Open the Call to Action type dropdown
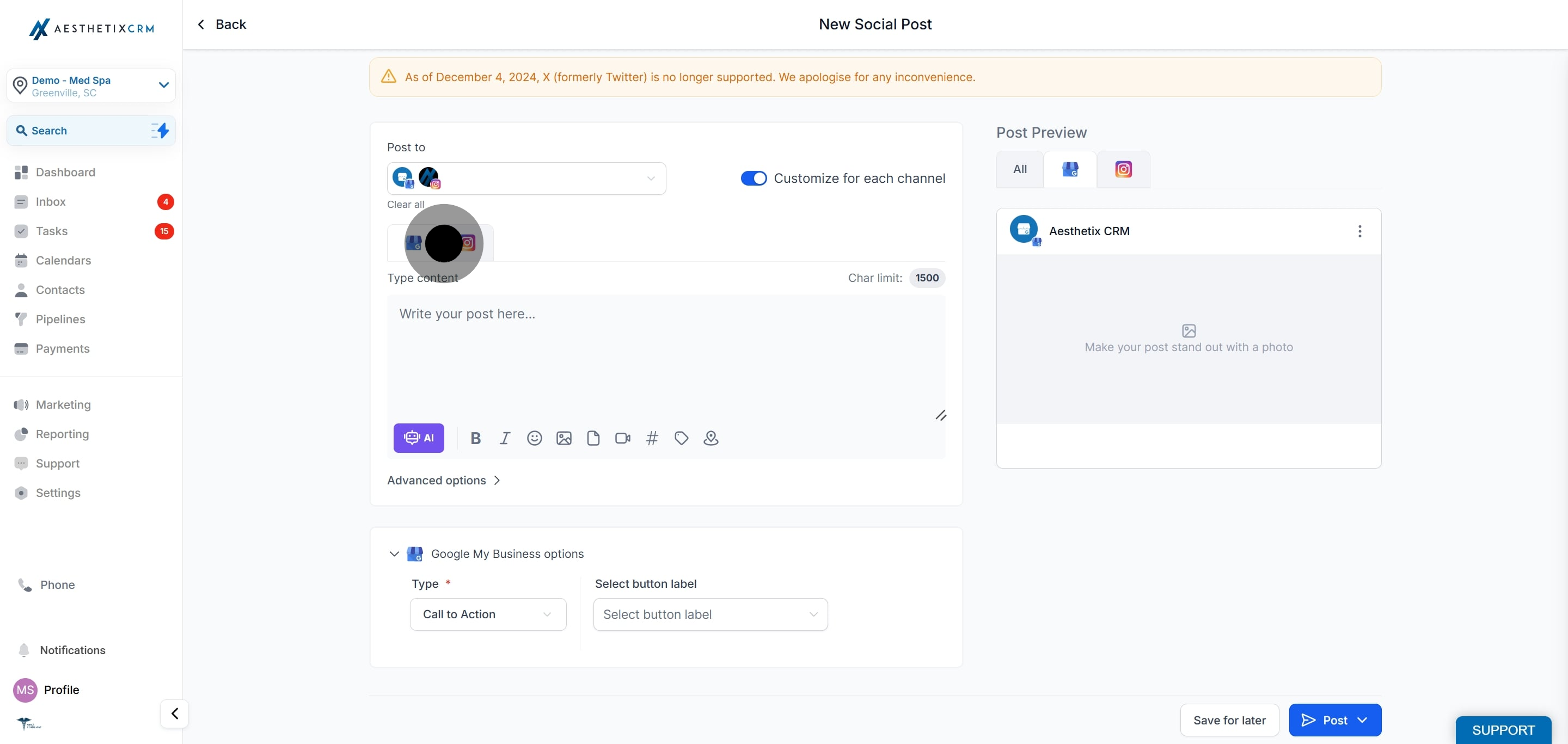Image resolution: width=1568 pixels, height=744 pixels. tap(488, 614)
